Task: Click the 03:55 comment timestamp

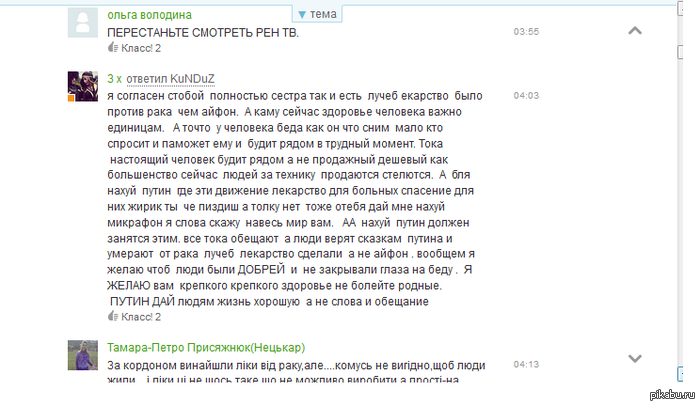Action: [526, 32]
